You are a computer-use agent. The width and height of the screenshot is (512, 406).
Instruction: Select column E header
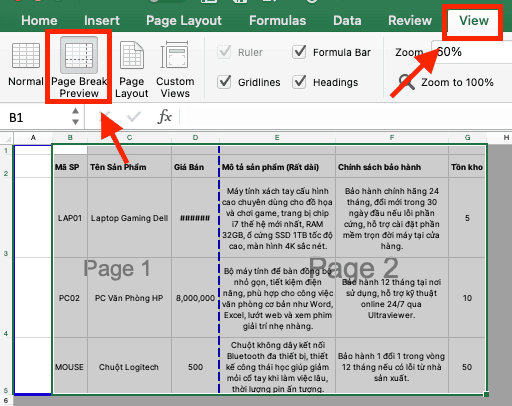[x=277, y=138]
